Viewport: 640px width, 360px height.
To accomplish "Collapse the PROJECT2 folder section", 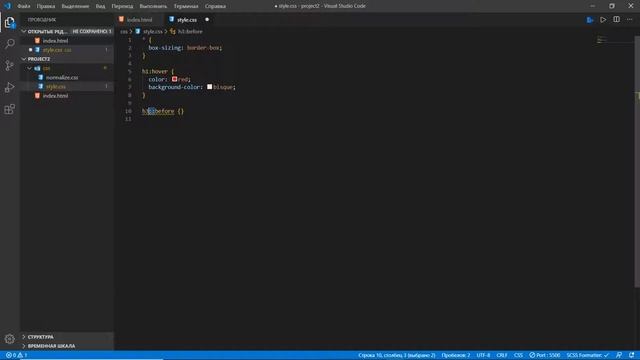I will pyautogui.click(x=24, y=59).
